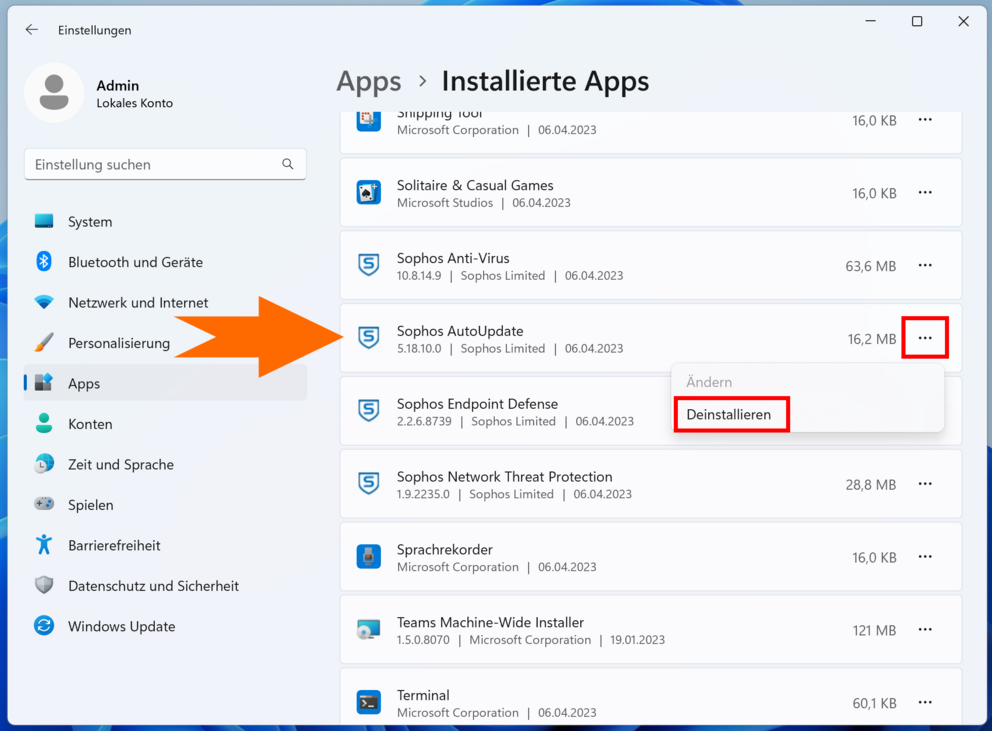This screenshot has height=731, width=992.
Task: Select the Teams Machine-Wide Installer name
Action: coord(490,622)
